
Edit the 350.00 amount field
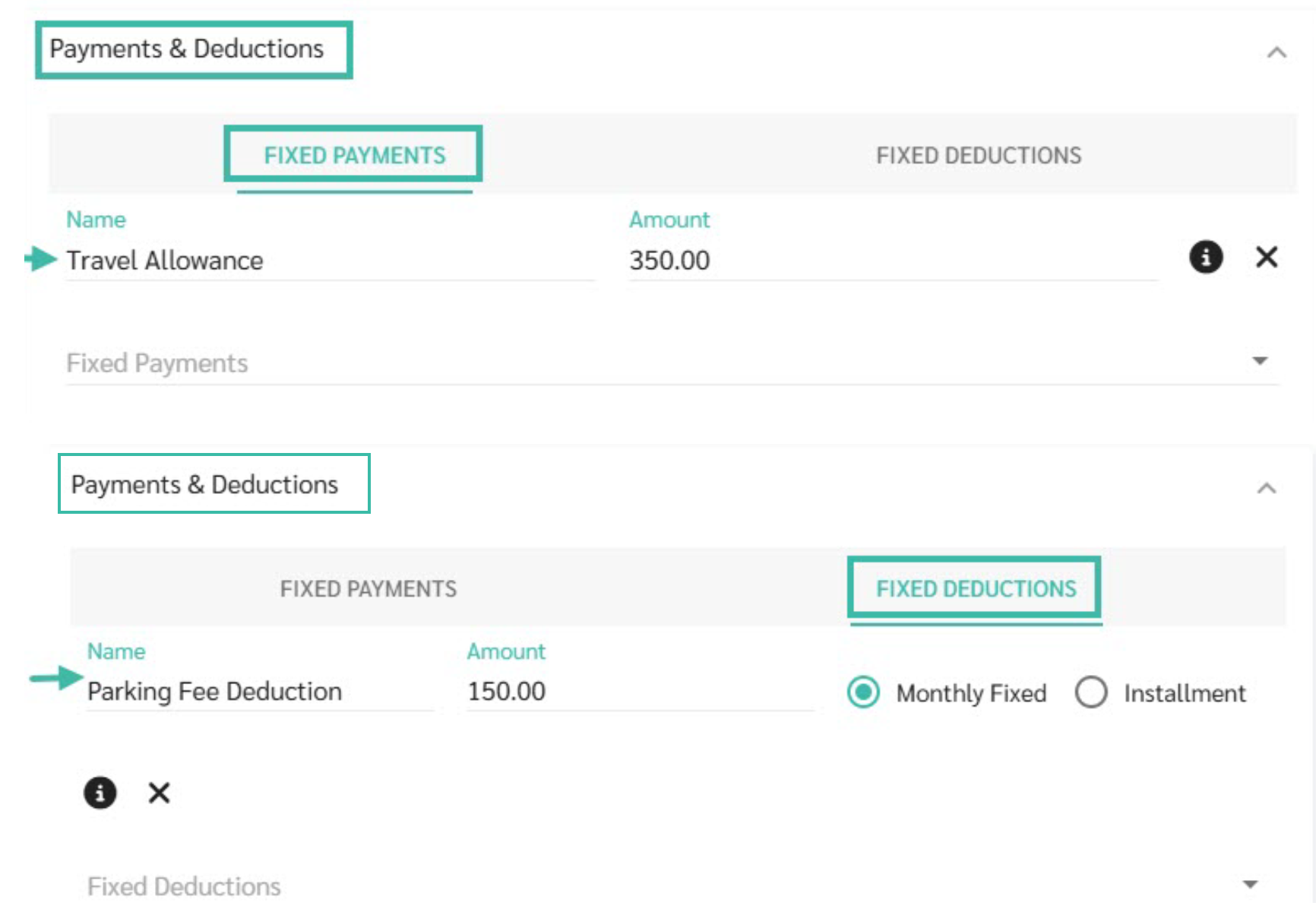[894, 260]
